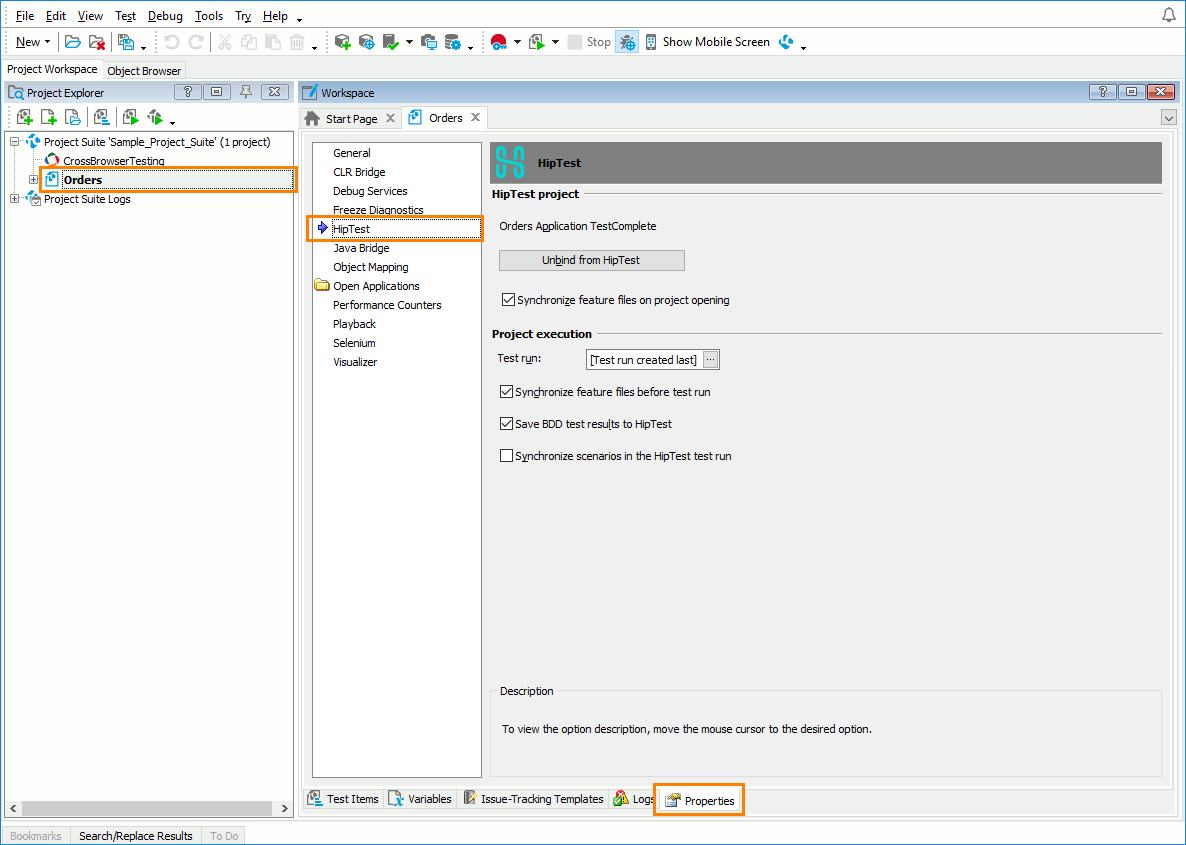Click the Add Object box with green plus
Viewport: 1186px width, 845px height.
coord(343,42)
